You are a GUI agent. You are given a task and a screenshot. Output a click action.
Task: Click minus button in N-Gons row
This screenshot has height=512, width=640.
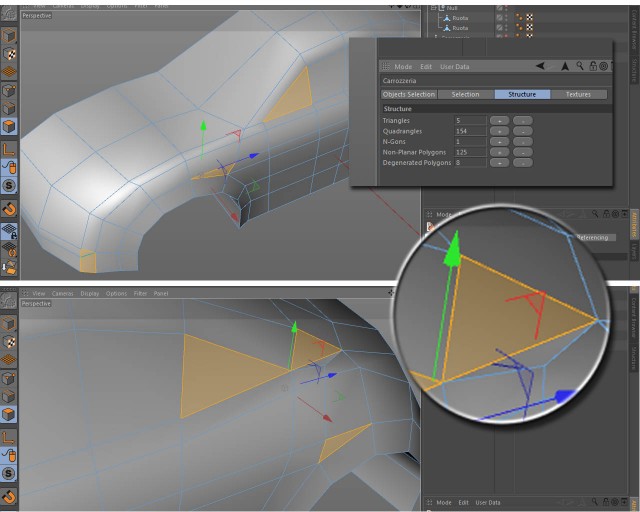523,142
